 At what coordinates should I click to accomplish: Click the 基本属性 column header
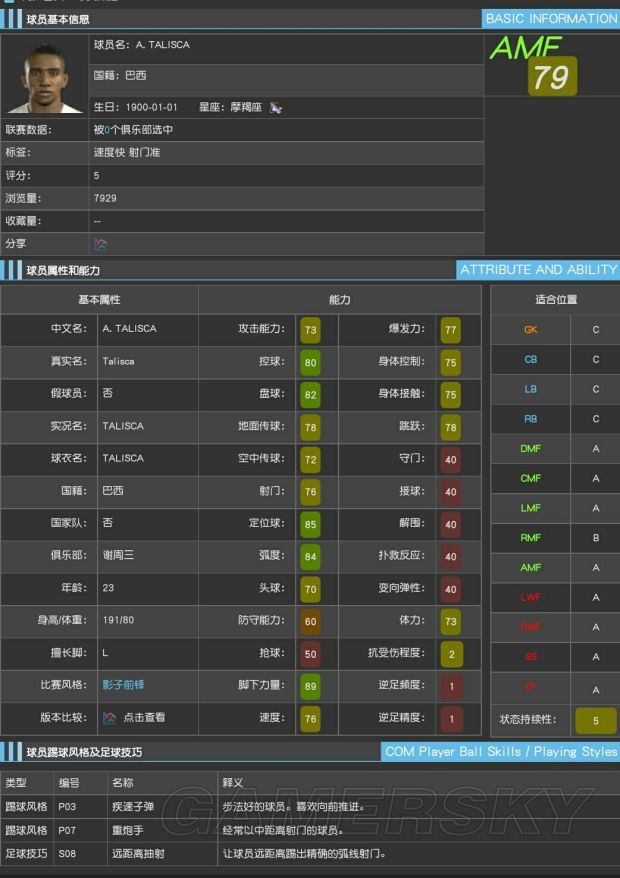pos(99,300)
